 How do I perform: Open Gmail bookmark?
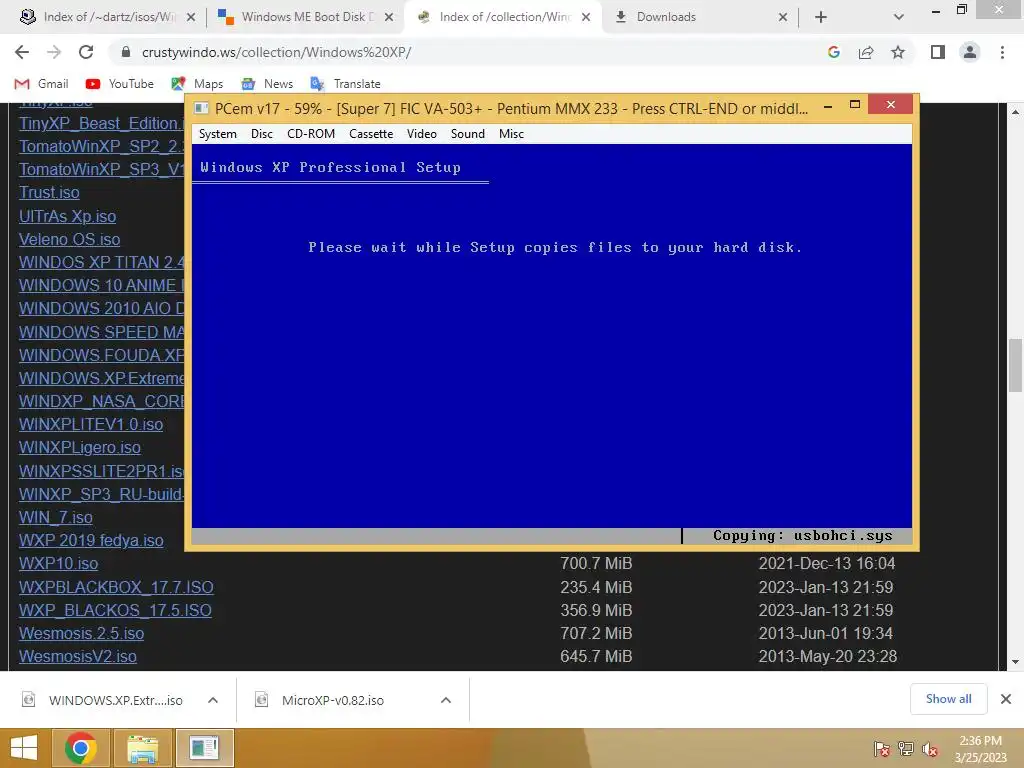[x=41, y=84]
